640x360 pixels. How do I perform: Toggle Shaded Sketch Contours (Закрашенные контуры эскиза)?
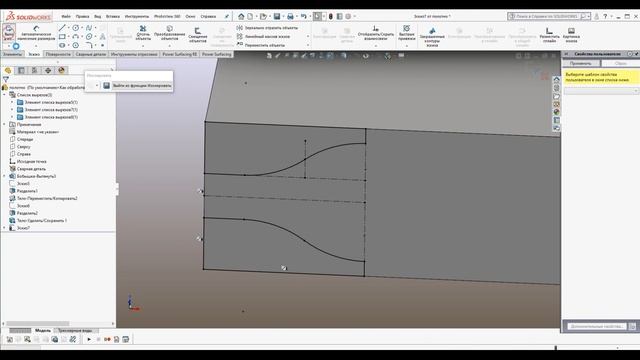point(432,37)
